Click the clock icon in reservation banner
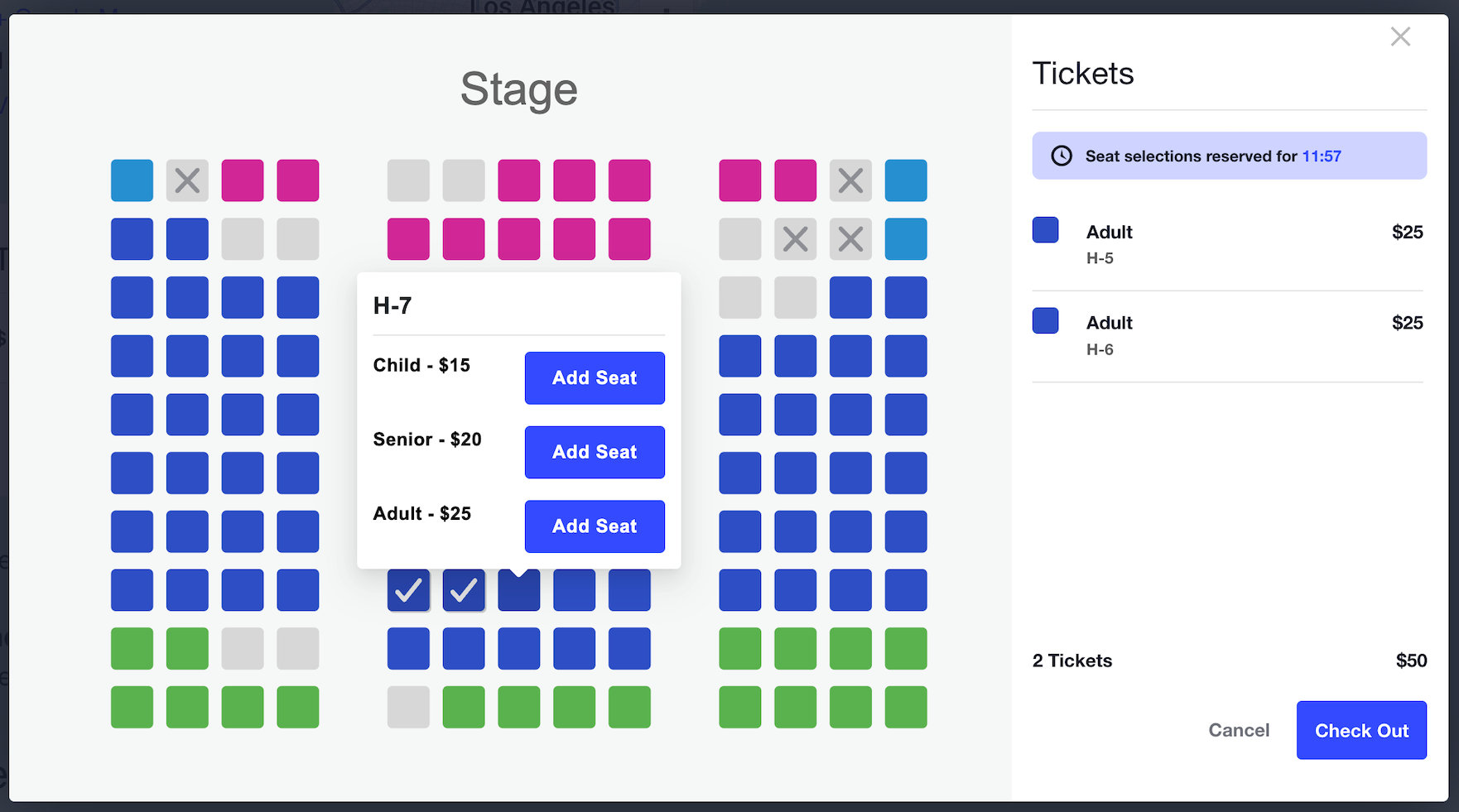This screenshot has height=812, width=1459. (x=1062, y=156)
